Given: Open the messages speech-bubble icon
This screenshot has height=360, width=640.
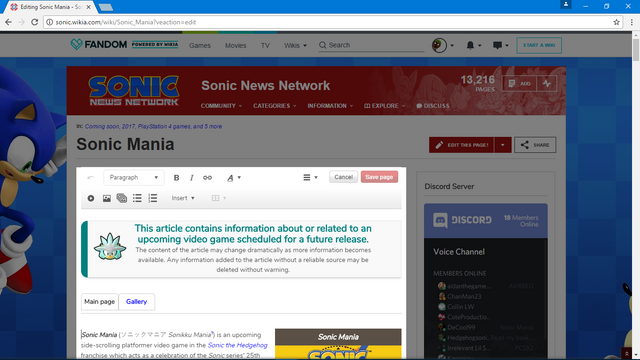Looking at the screenshot, I should 500,45.
